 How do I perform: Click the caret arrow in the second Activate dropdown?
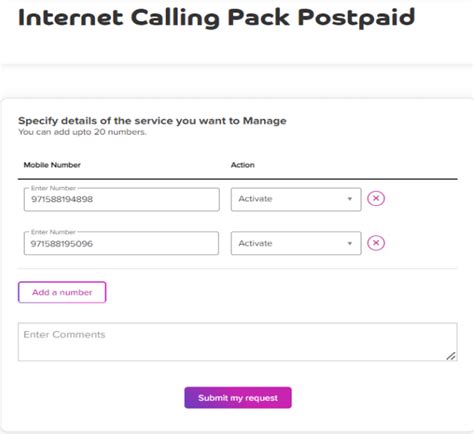point(349,243)
